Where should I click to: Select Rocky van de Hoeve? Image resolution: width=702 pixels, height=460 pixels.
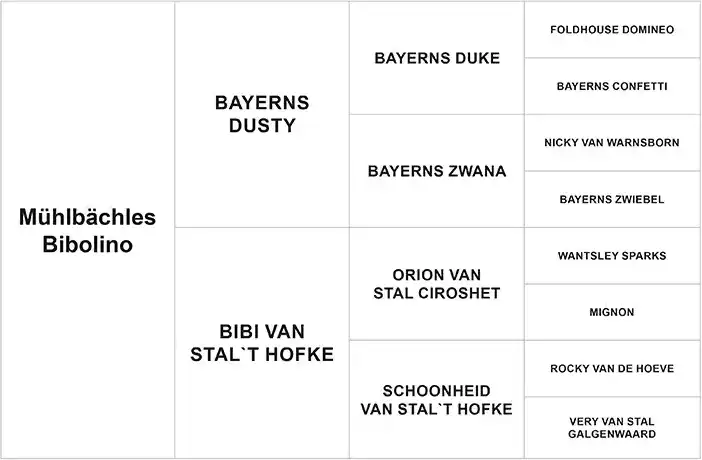click(612, 369)
